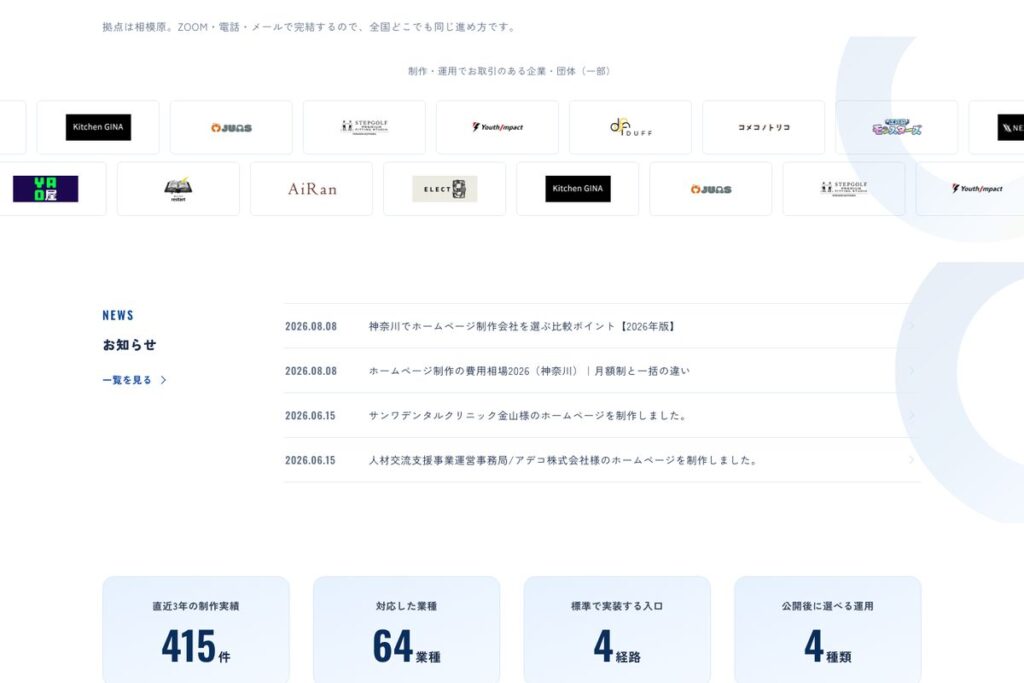The image size is (1024, 683).
Task: Click the date 2026.06.15 on the アデコ株式会社 row
Action: 310,460
